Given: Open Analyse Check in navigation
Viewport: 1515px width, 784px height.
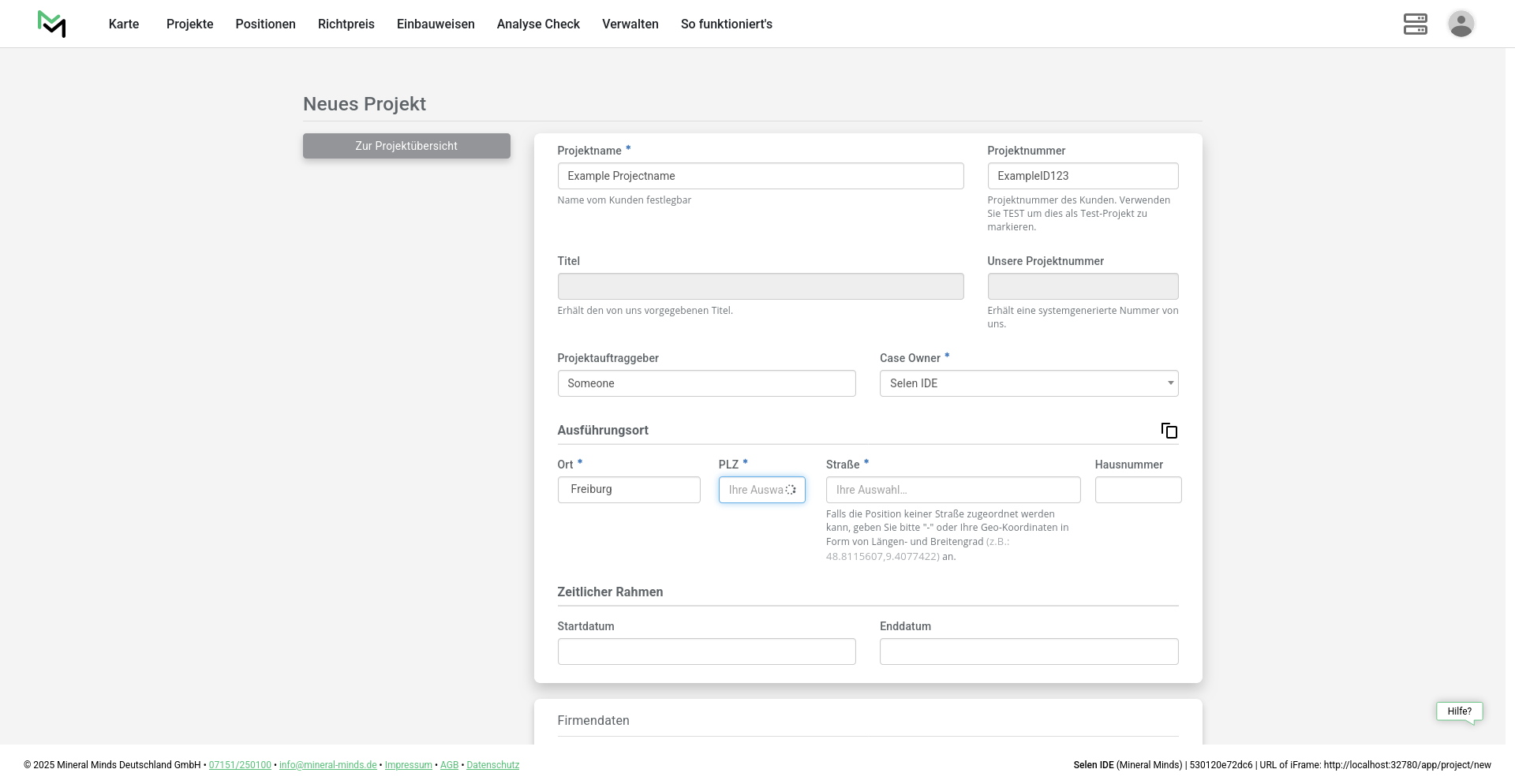Looking at the screenshot, I should coord(538,24).
